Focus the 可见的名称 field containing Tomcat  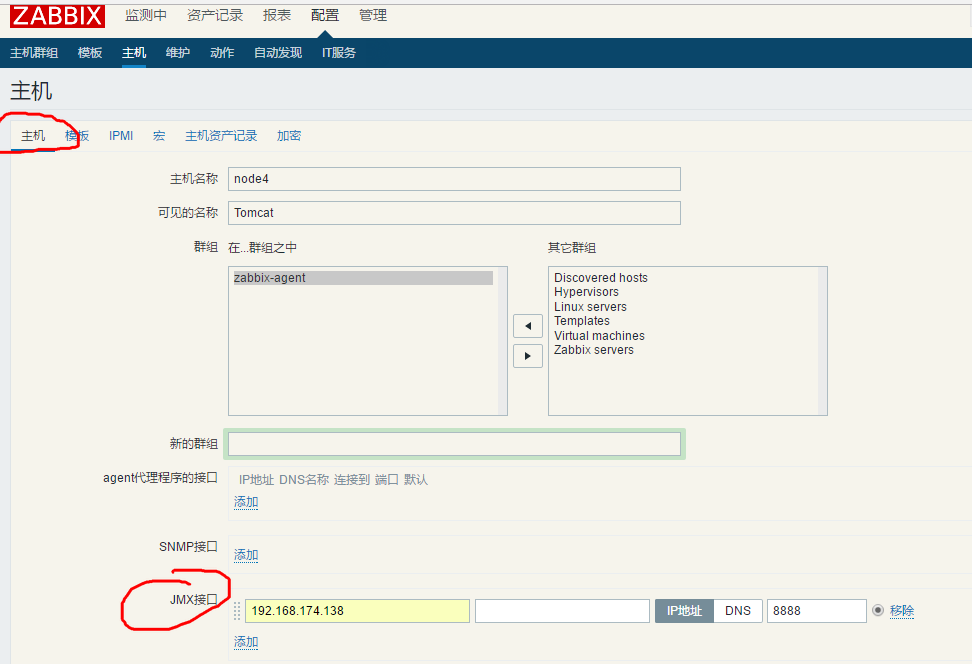(454, 213)
